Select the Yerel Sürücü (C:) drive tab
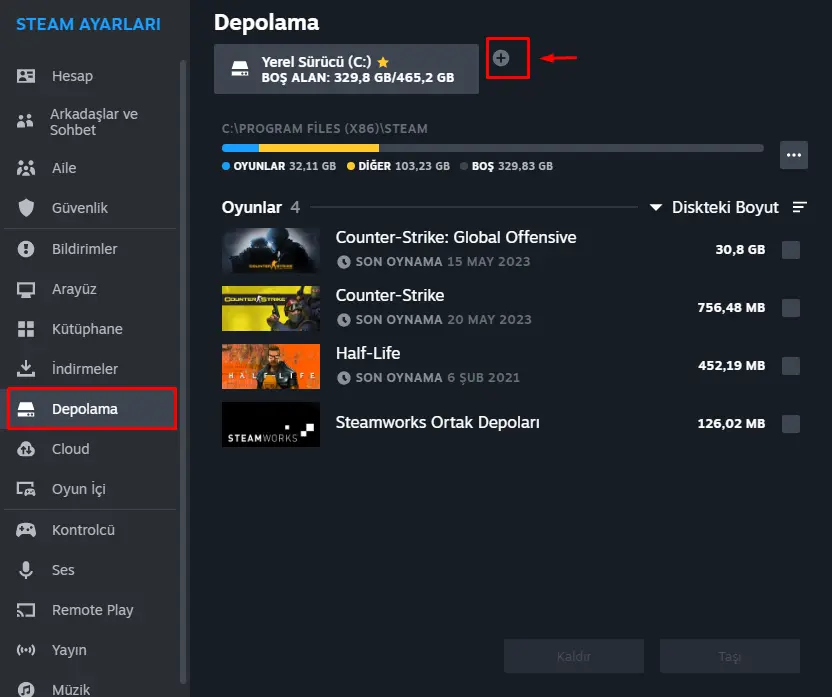832x697 pixels. tap(346, 69)
